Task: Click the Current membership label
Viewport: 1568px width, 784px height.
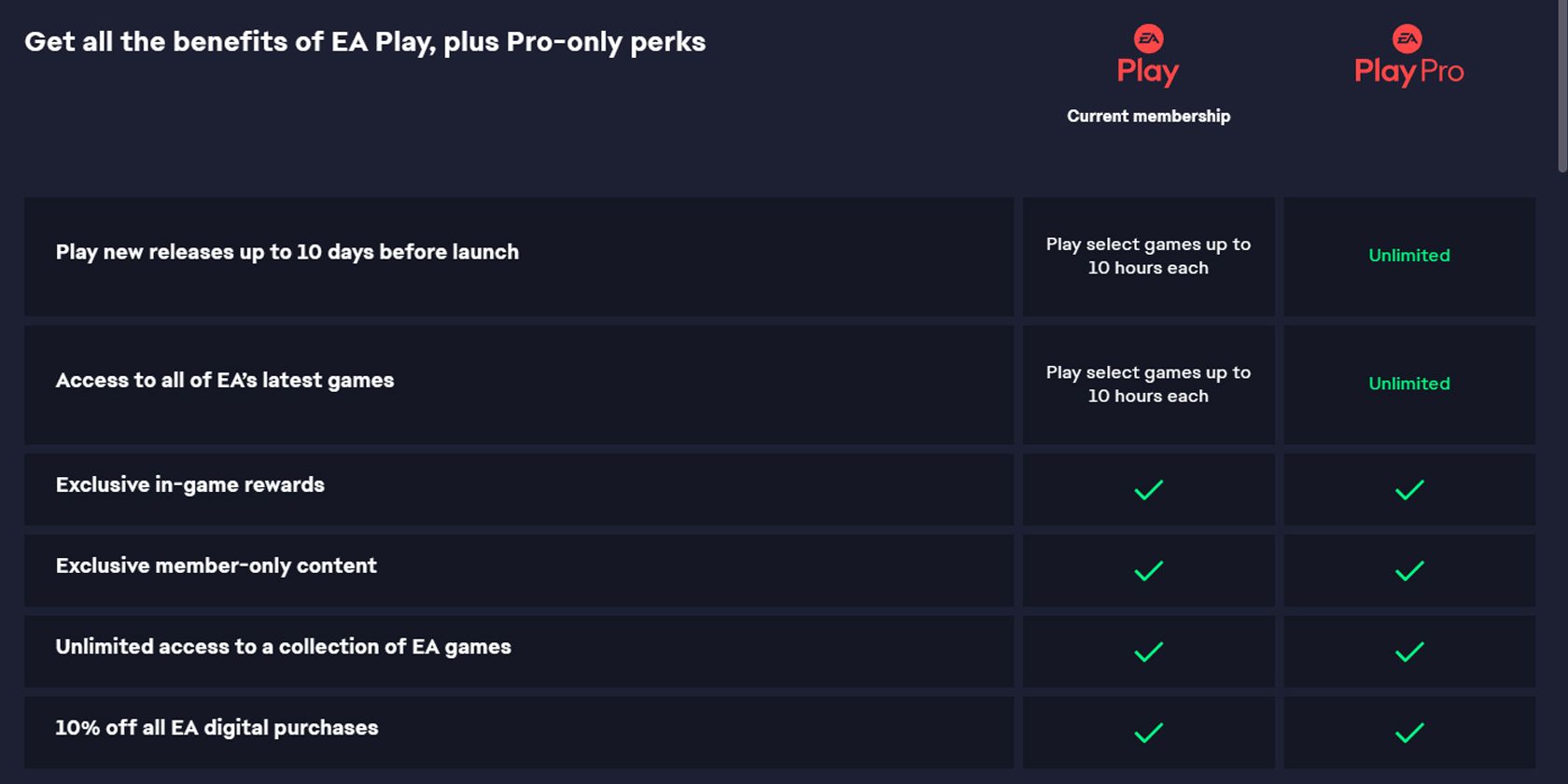Action: click(1148, 116)
